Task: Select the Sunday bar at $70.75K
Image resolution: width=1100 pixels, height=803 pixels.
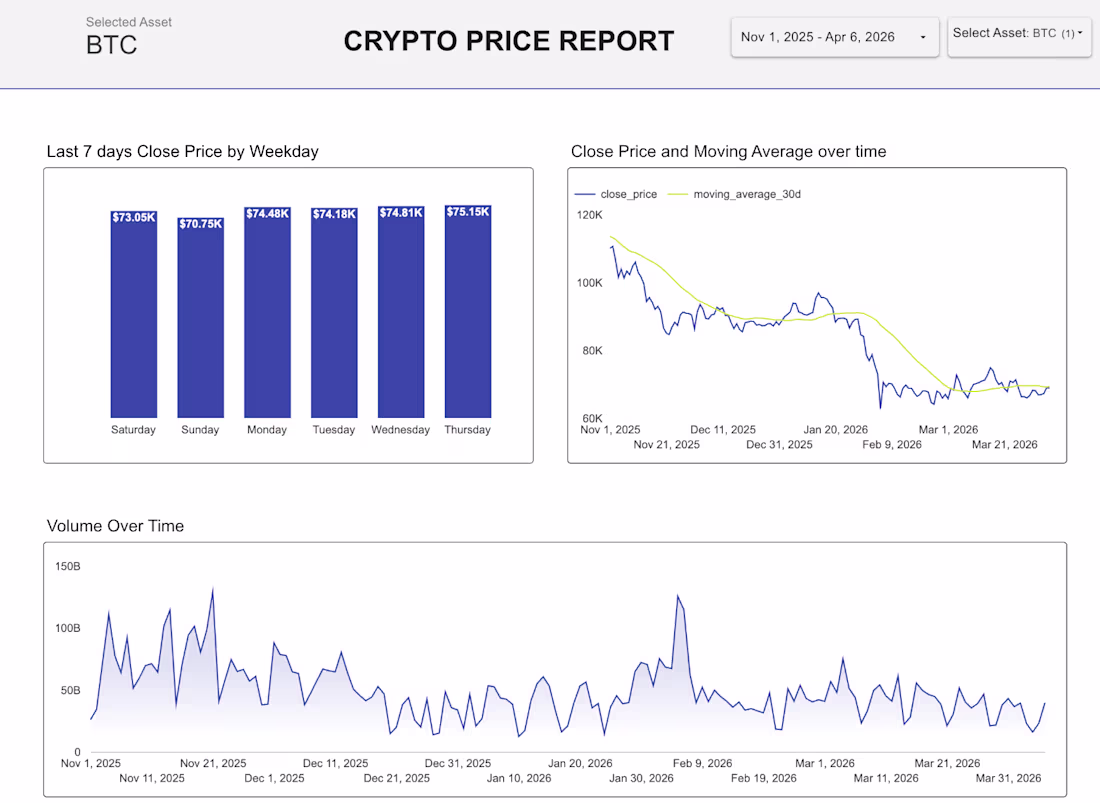Action: click(201, 318)
